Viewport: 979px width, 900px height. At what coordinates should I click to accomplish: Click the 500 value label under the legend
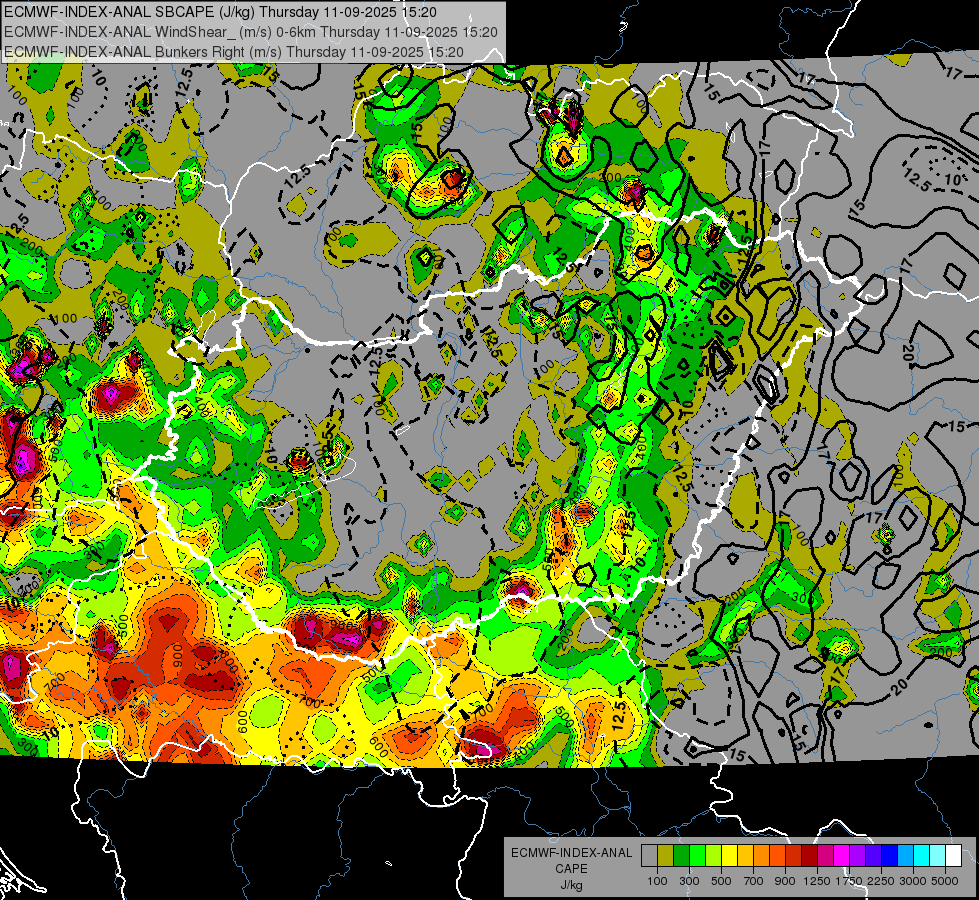point(721,881)
